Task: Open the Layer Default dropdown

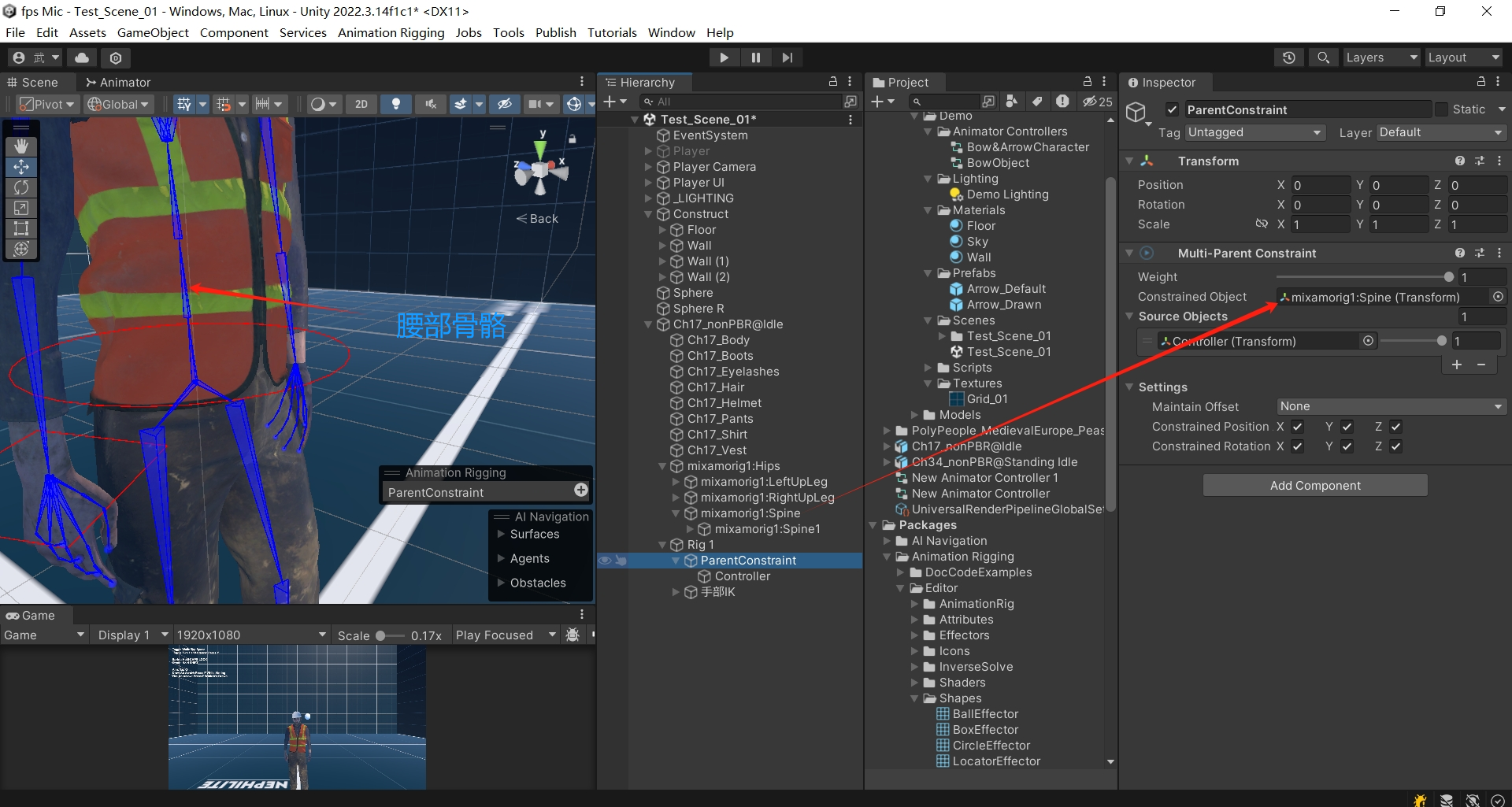Action: pyautogui.click(x=1441, y=132)
